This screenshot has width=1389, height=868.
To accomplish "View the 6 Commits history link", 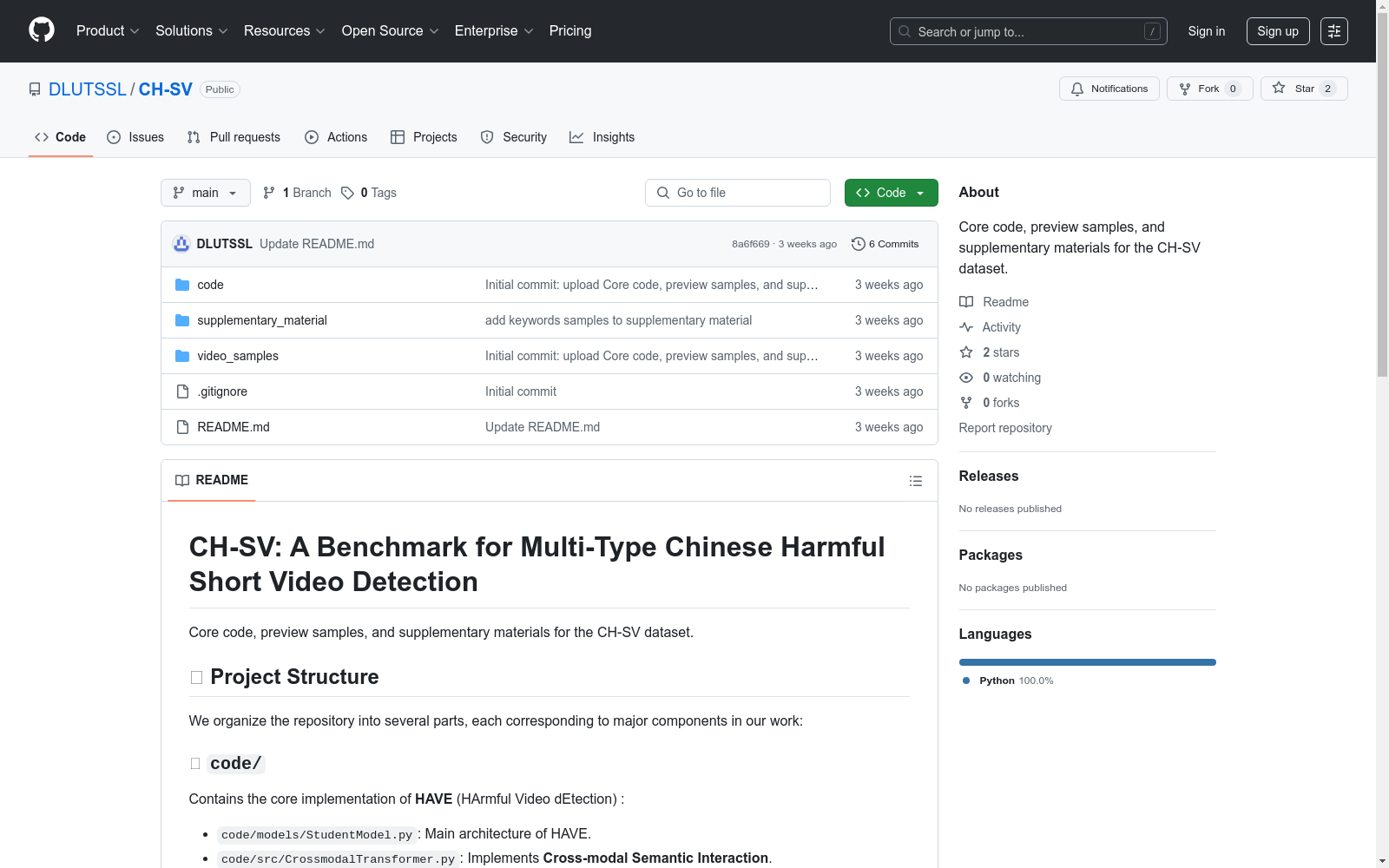I will tap(885, 244).
